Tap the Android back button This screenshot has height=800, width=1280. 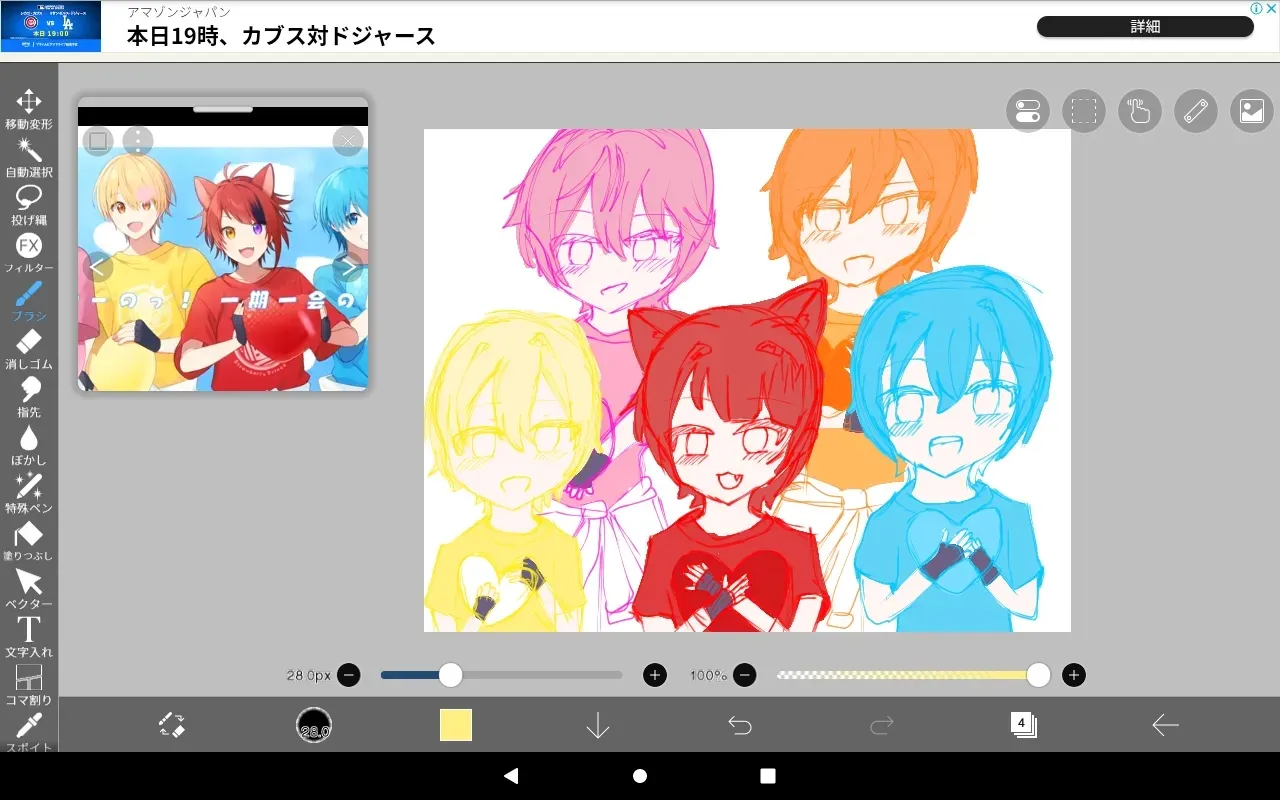(x=511, y=776)
